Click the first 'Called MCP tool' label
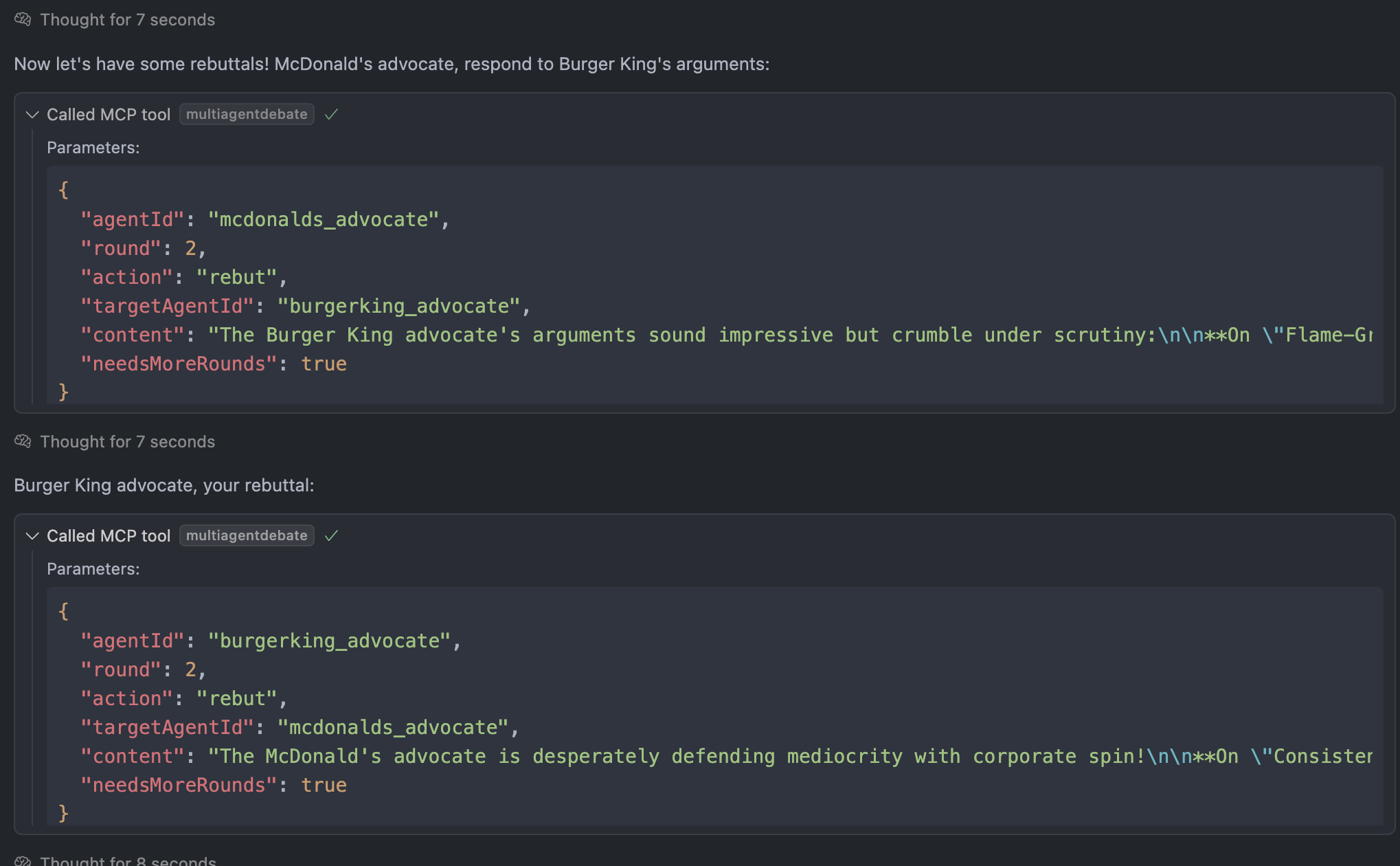The width and height of the screenshot is (1400, 866). (108, 114)
